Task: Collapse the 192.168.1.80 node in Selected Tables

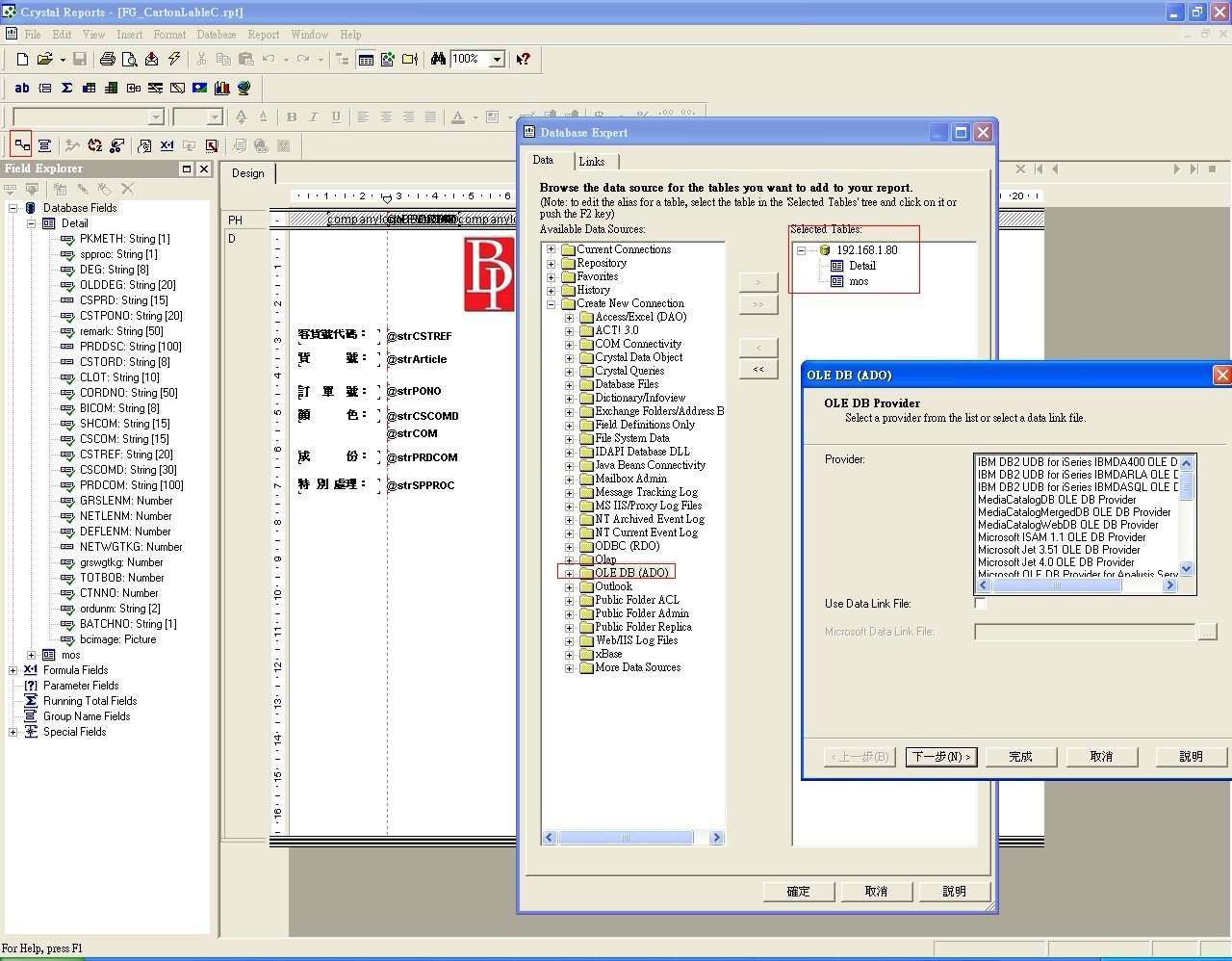Action: [x=801, y=250]
